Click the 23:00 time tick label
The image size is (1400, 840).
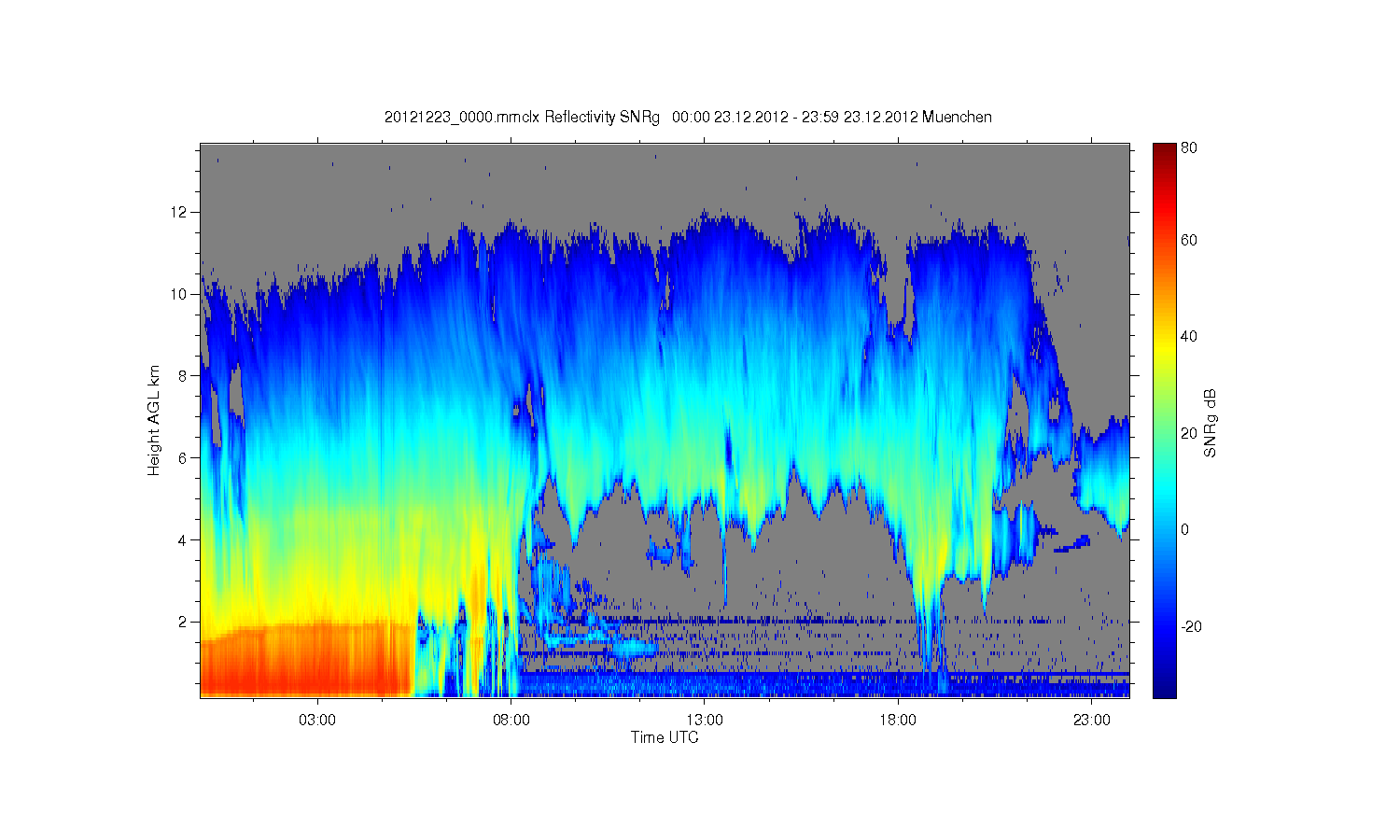1091,720
